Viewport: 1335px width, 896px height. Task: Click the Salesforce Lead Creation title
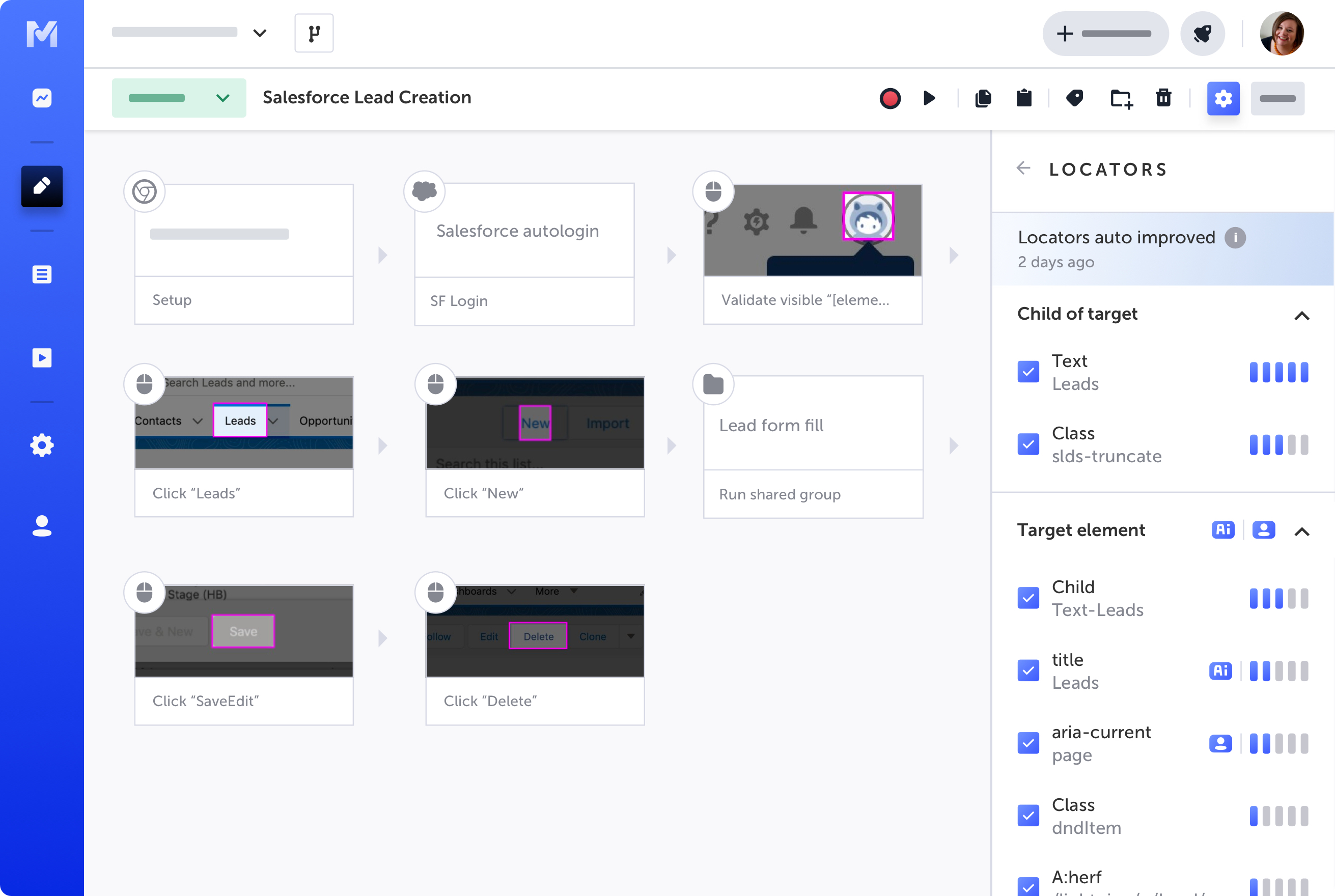367,97
